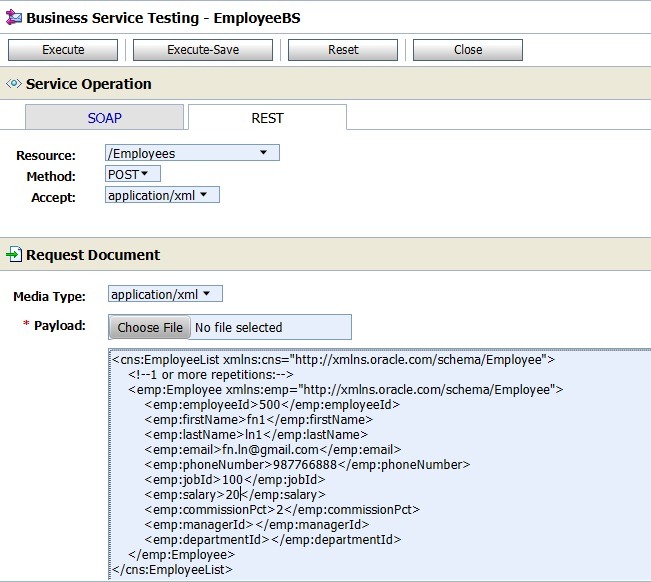The width and height of the screenshot is (651, 582).
Task: Switch to the SOAP tab
Action: point(104,118)
